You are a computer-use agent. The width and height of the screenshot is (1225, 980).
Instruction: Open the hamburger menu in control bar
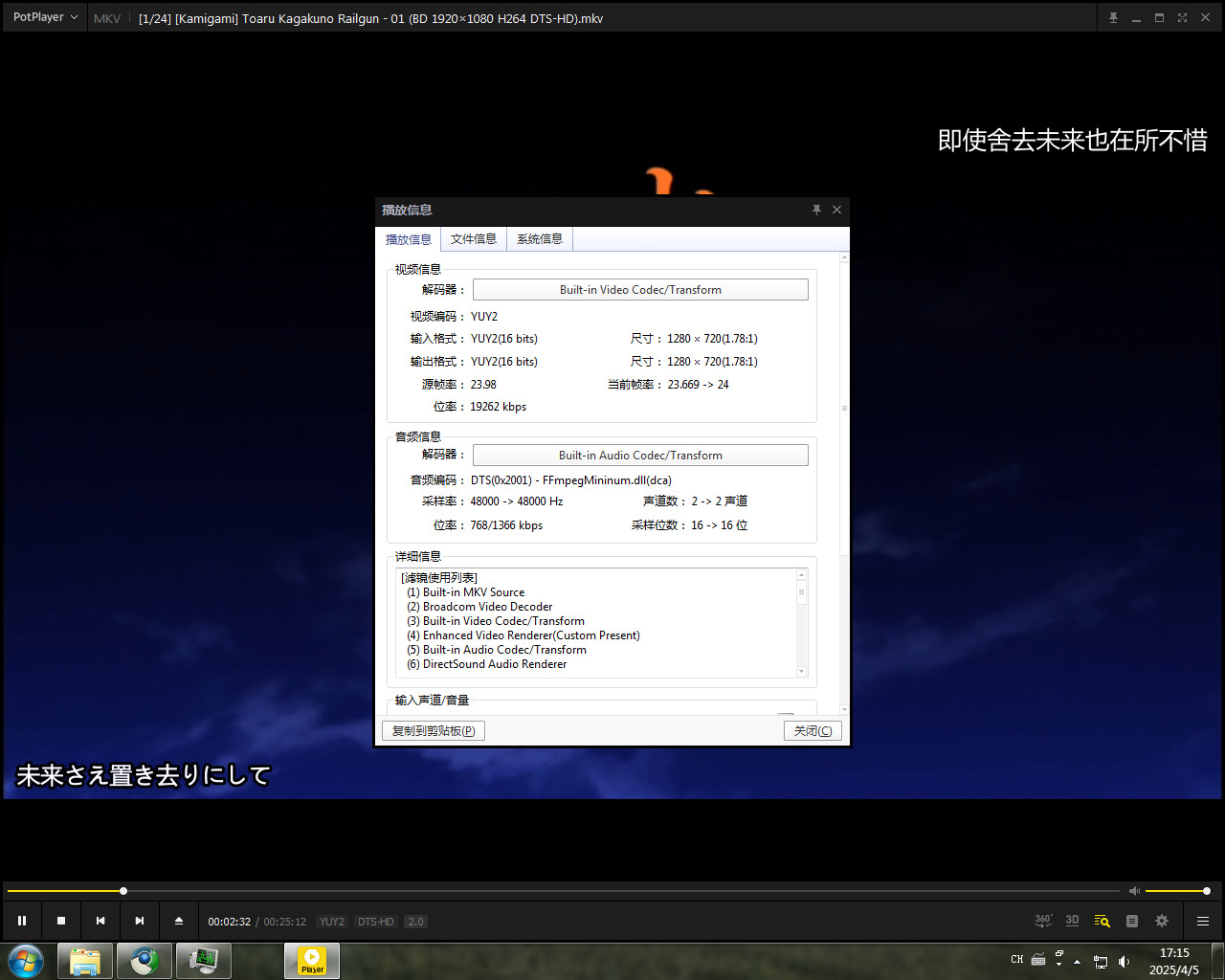[x=1203, y=921]
